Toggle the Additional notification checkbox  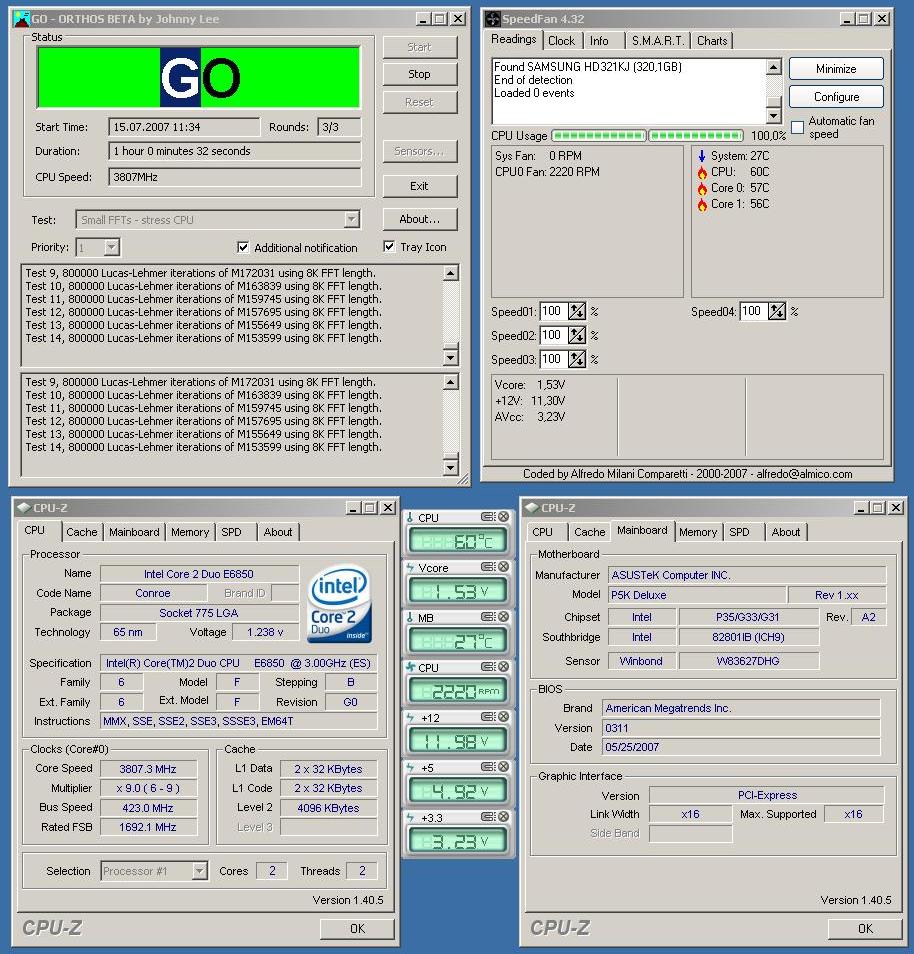pyautogui.click(x=243, y=247)
